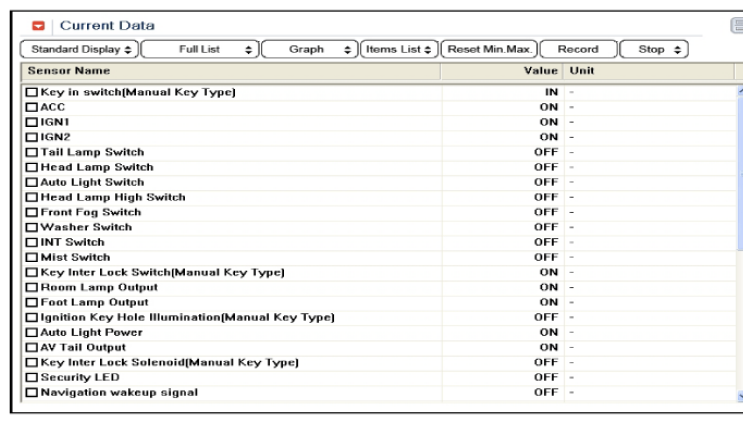Open the Standard Display dropdown
The height and width of the screenshot is (424, 752).
pos(80,49)
